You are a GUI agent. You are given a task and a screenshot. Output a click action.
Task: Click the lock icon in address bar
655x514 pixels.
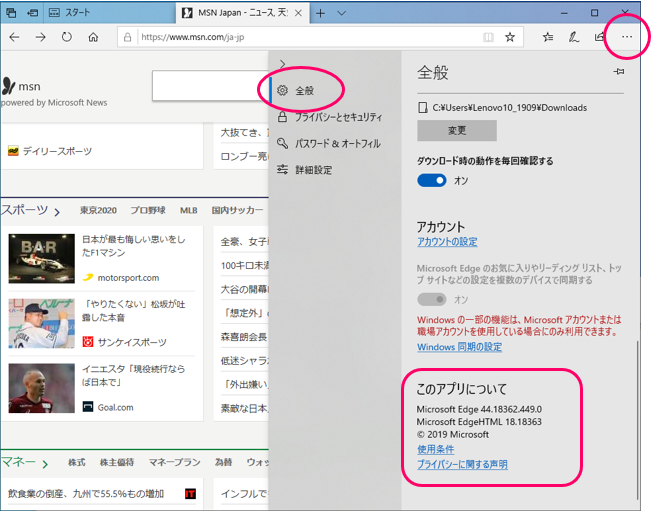(127, 37)
